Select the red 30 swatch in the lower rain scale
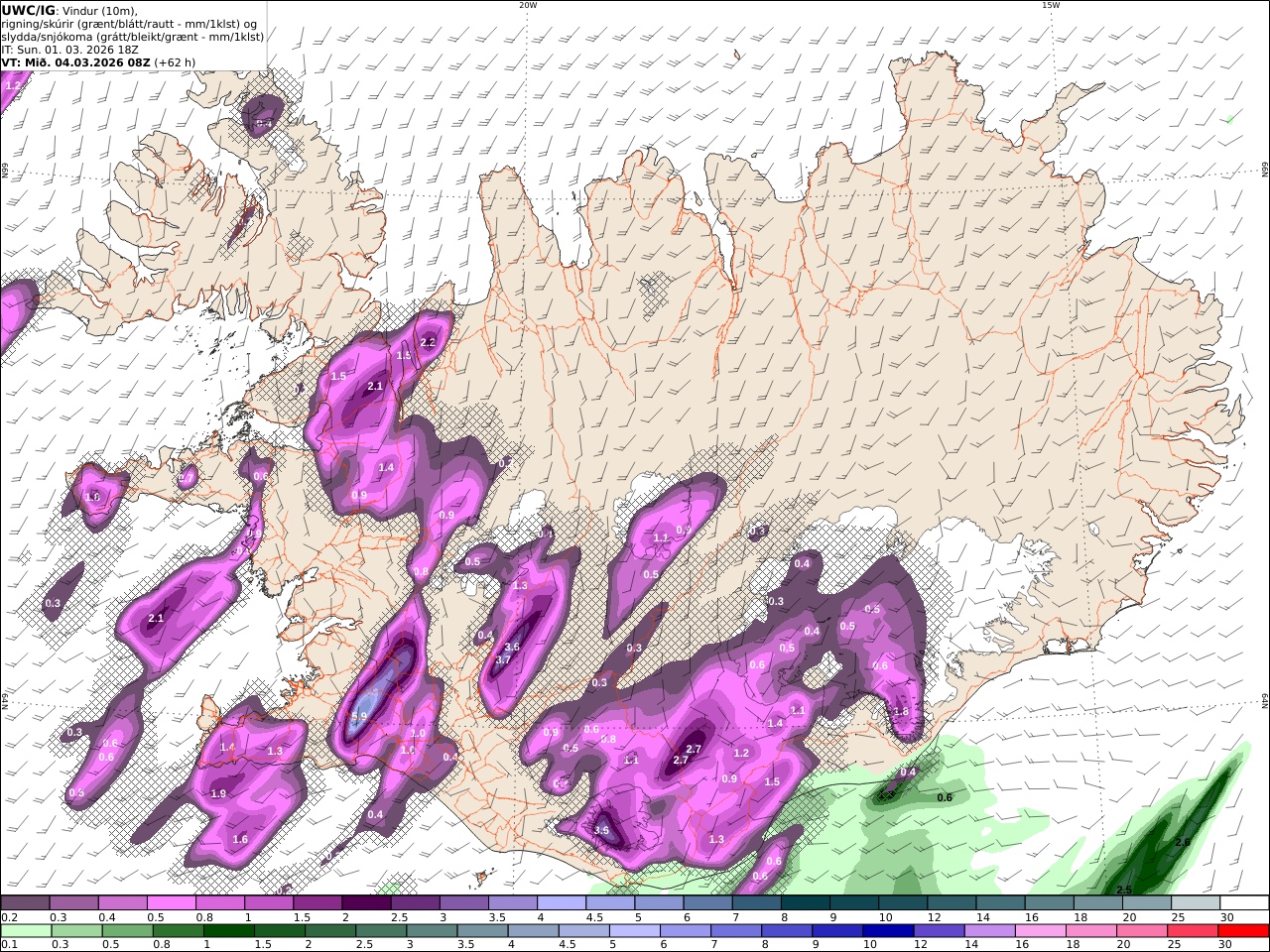1270x952 pixels. [x=1243, y=930]
